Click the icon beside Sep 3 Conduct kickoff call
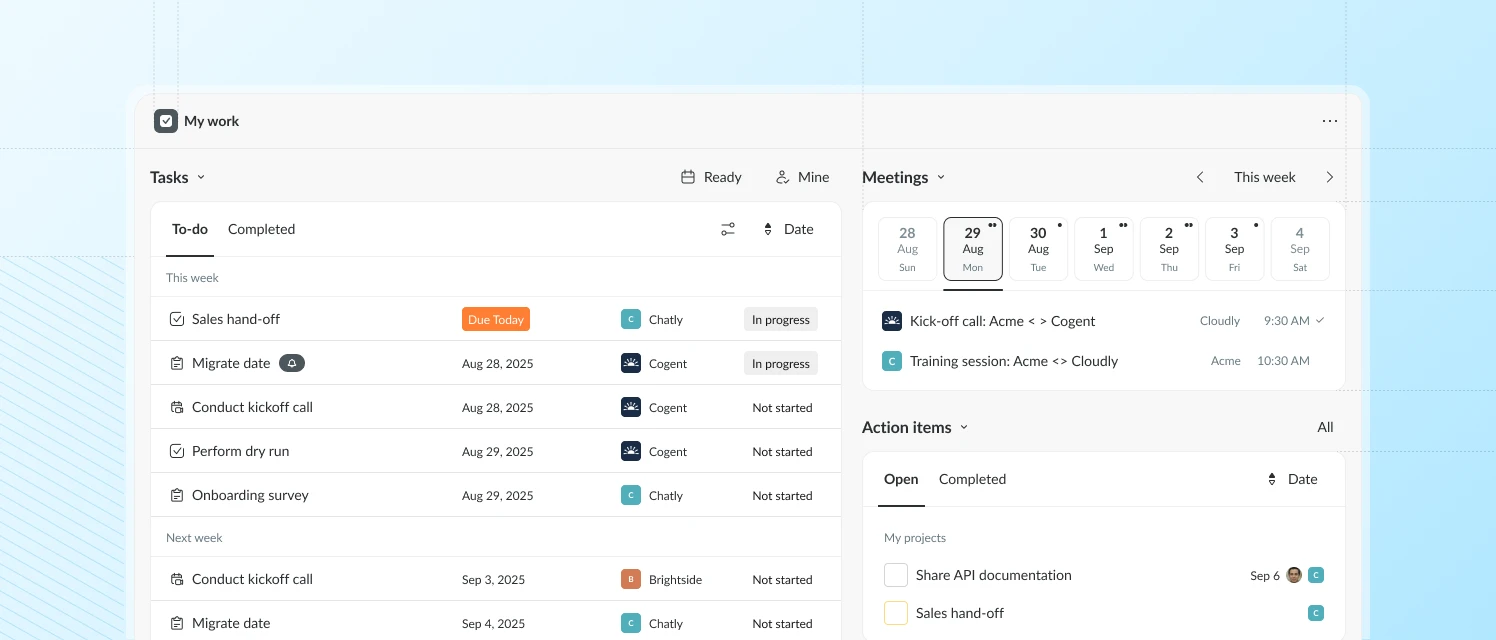The height and width of the screenshot is (640, 1496). [x=177, y=579]
